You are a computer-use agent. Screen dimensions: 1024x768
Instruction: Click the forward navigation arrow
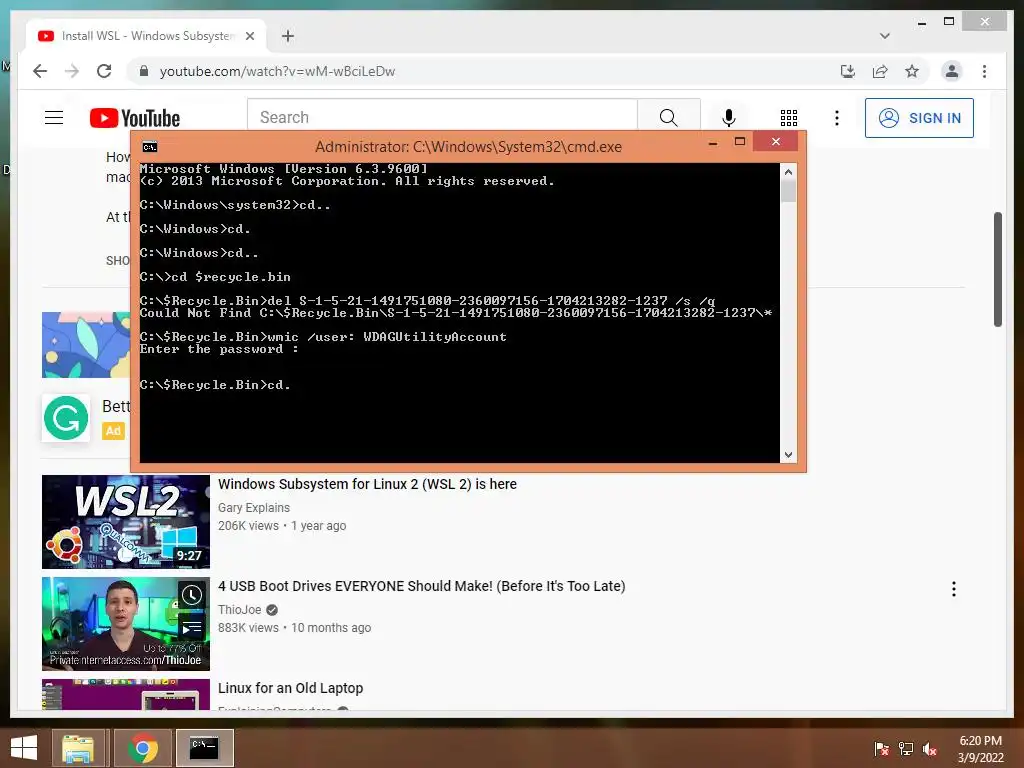tap(72, 71)
